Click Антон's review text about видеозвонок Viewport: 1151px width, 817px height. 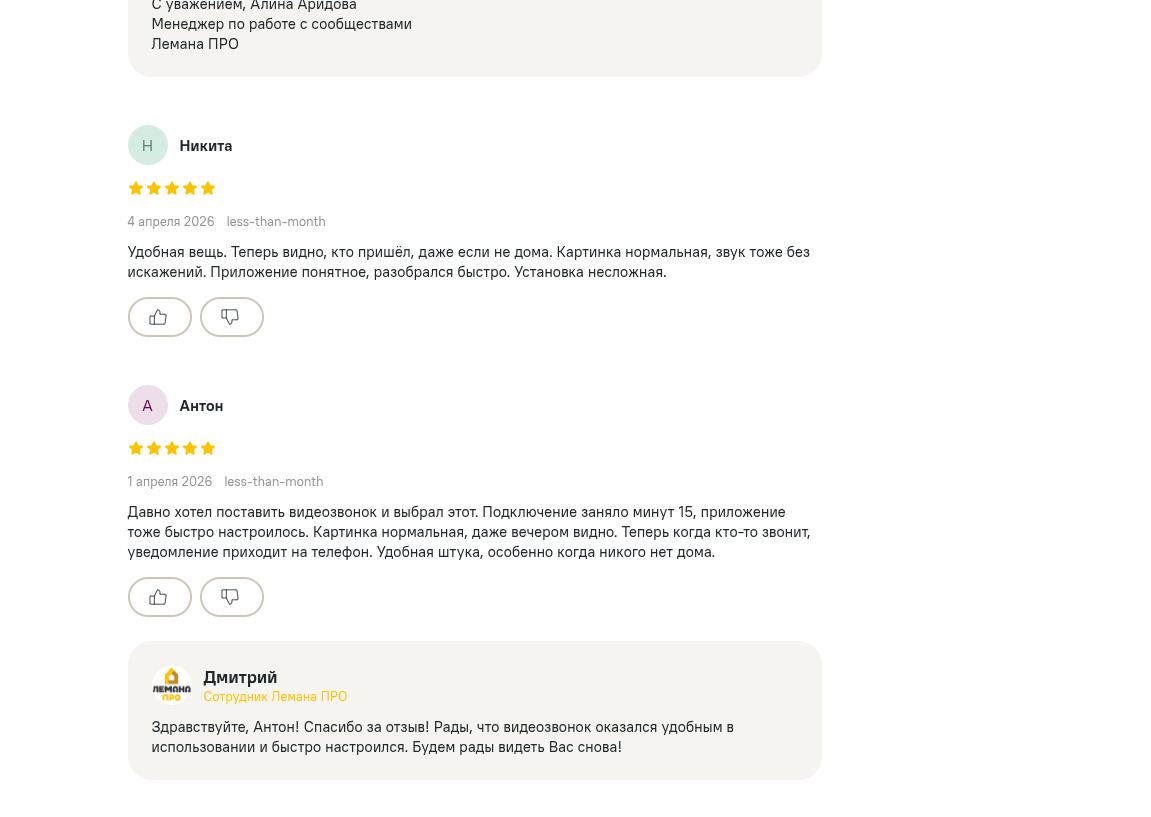(x=469, y=532)
